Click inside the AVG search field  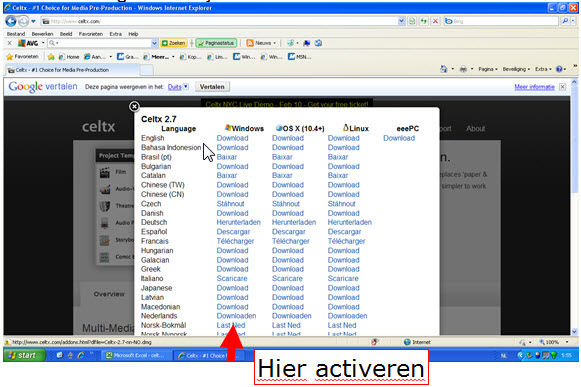99,43
